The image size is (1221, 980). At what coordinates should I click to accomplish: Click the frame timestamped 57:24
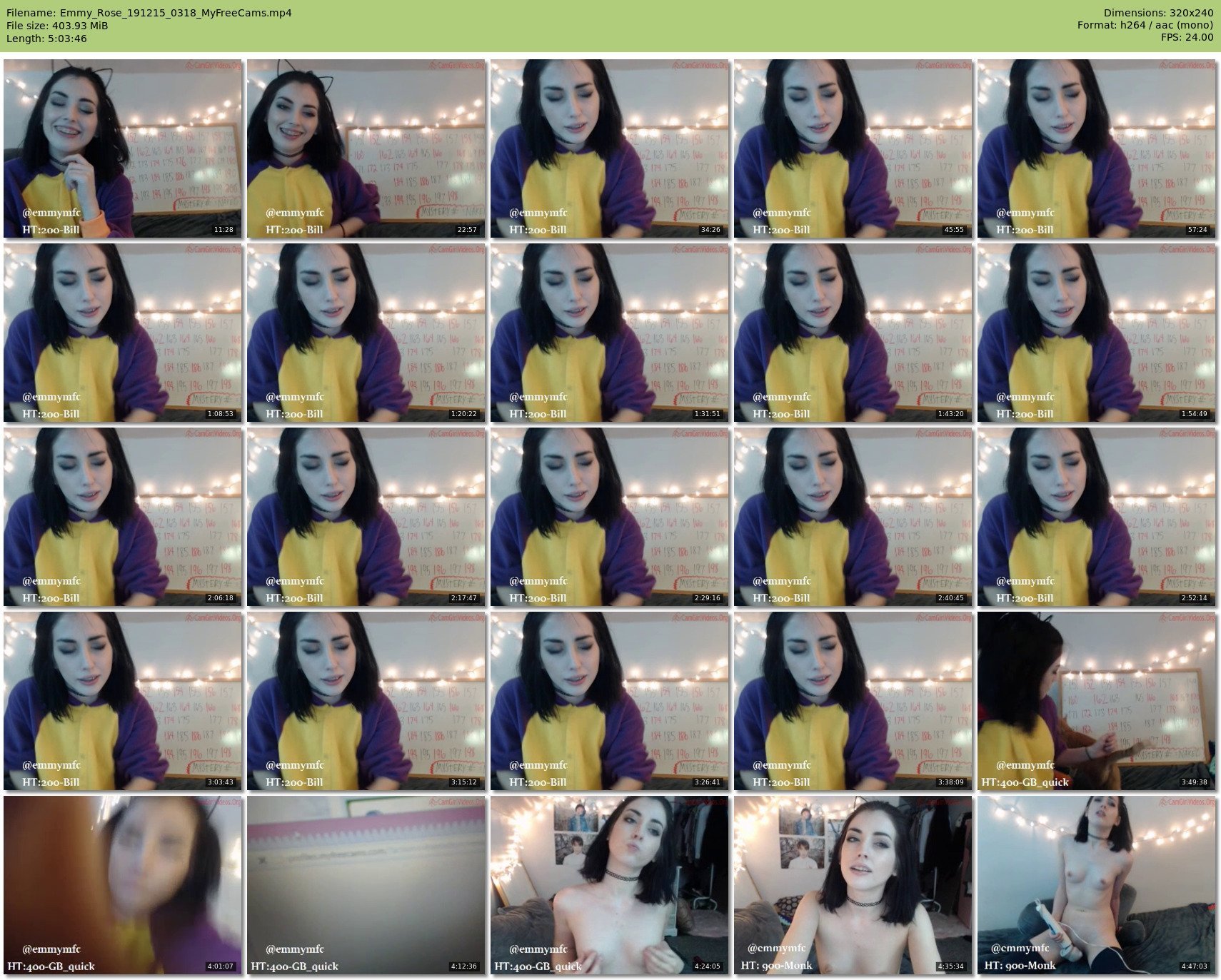coord(1096,148)
